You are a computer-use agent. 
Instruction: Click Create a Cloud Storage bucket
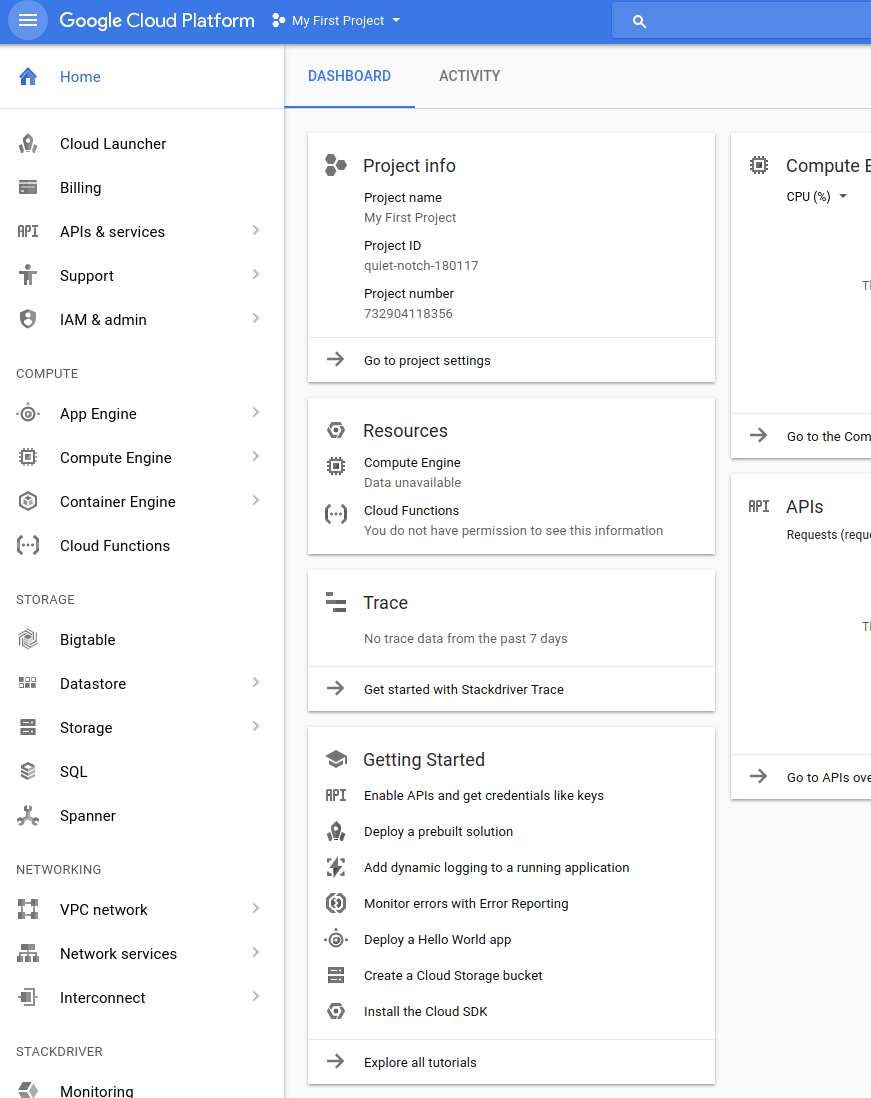[453, 975]
